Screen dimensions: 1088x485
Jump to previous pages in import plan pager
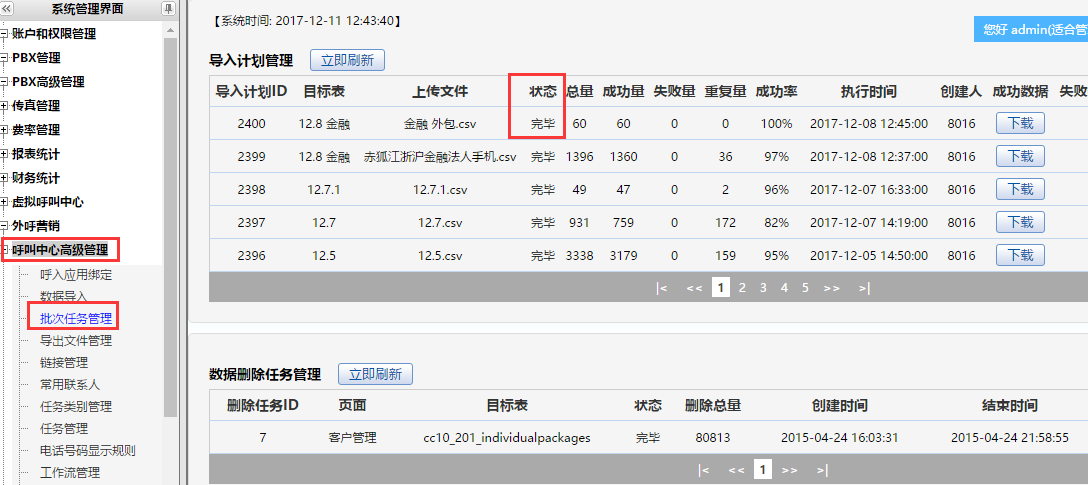pyautogui.click(x=694, y=288)
